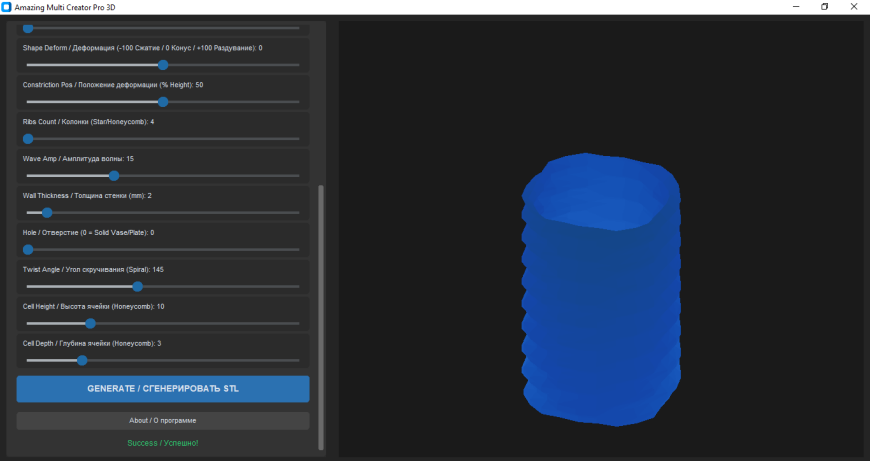
Task: Click the Shape Deform / Деформация label
Action: (x=143, y=48)
